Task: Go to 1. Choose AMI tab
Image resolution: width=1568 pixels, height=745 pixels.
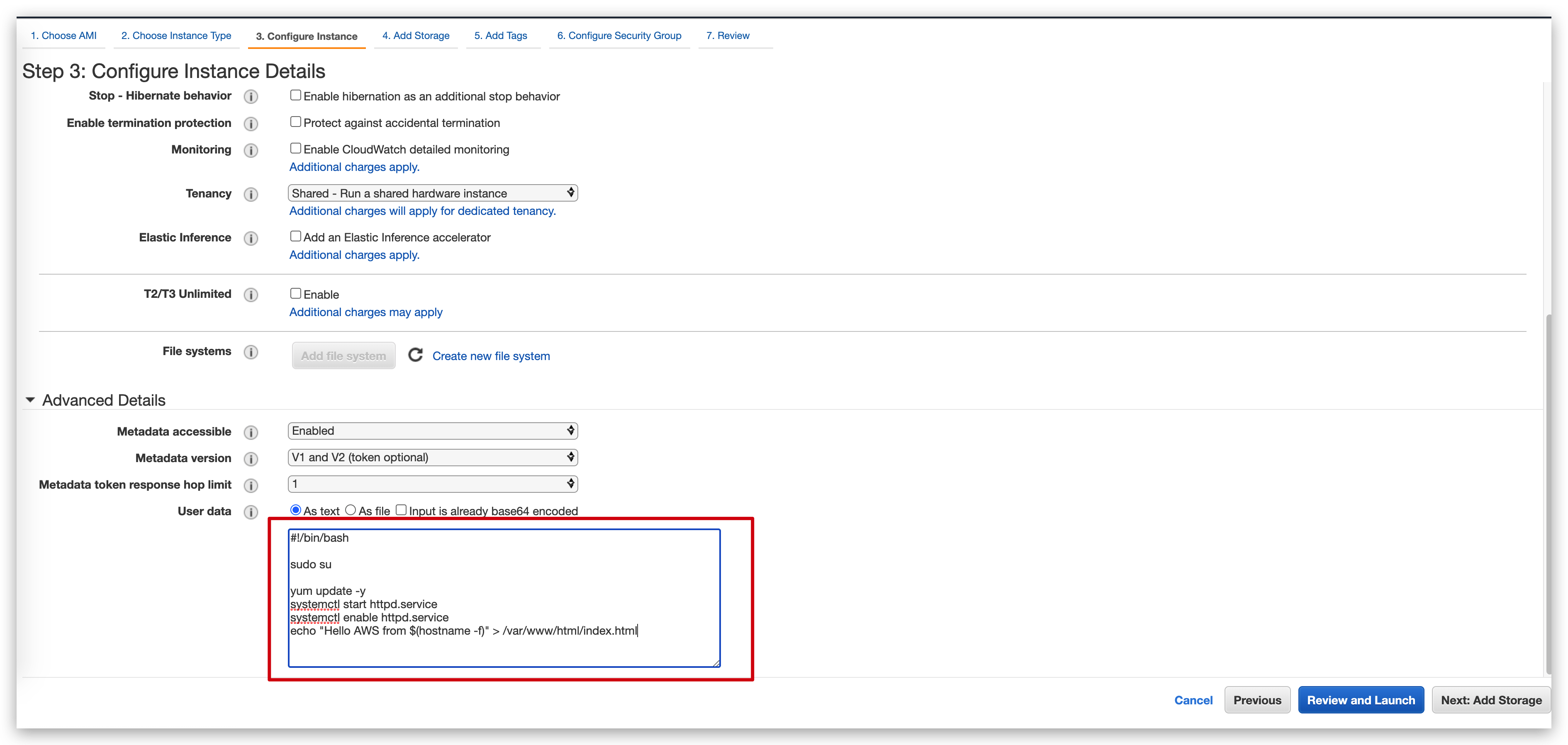Action: click(64, 36)
